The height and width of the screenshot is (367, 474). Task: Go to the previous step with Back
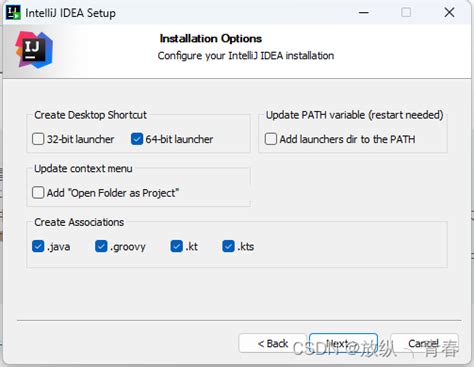[x=272, y=343]
